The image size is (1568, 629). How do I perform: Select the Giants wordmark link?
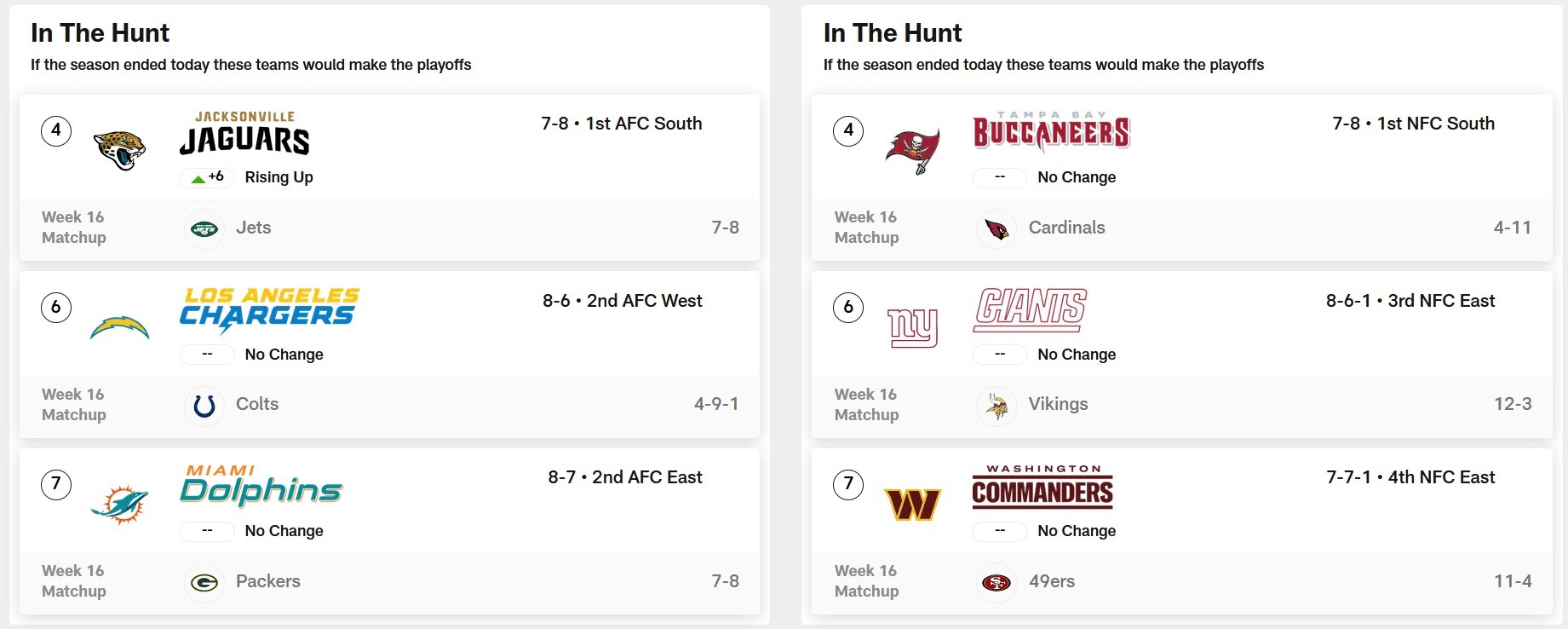1030,309
